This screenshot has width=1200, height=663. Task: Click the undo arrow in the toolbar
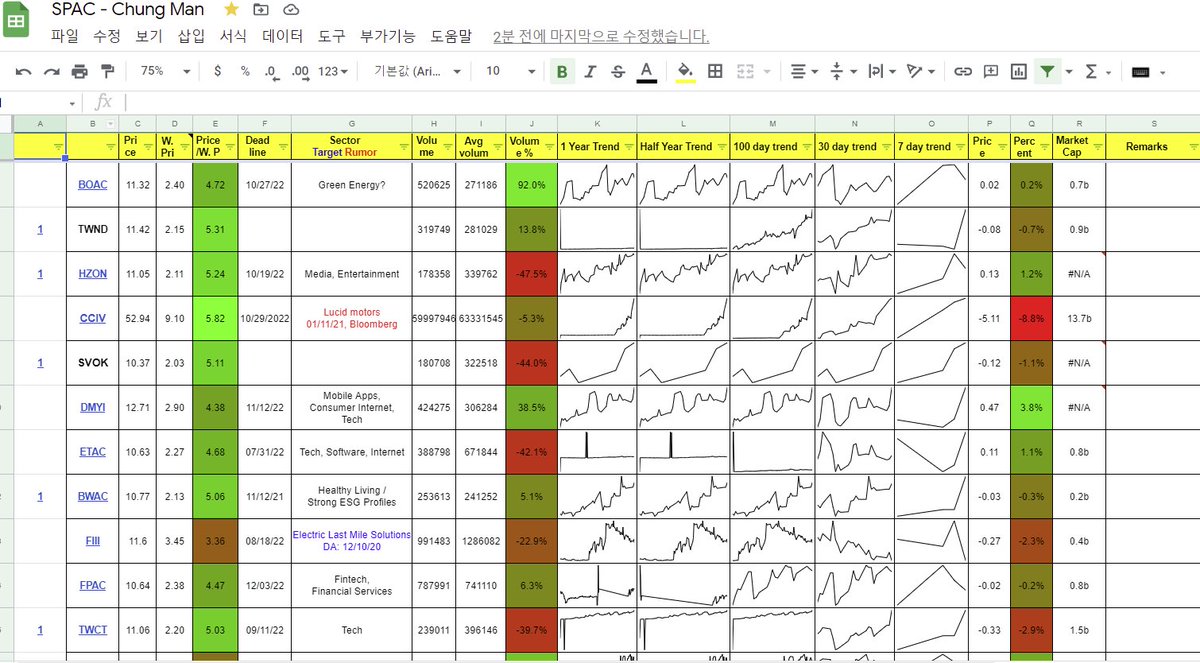pos(24,72)
